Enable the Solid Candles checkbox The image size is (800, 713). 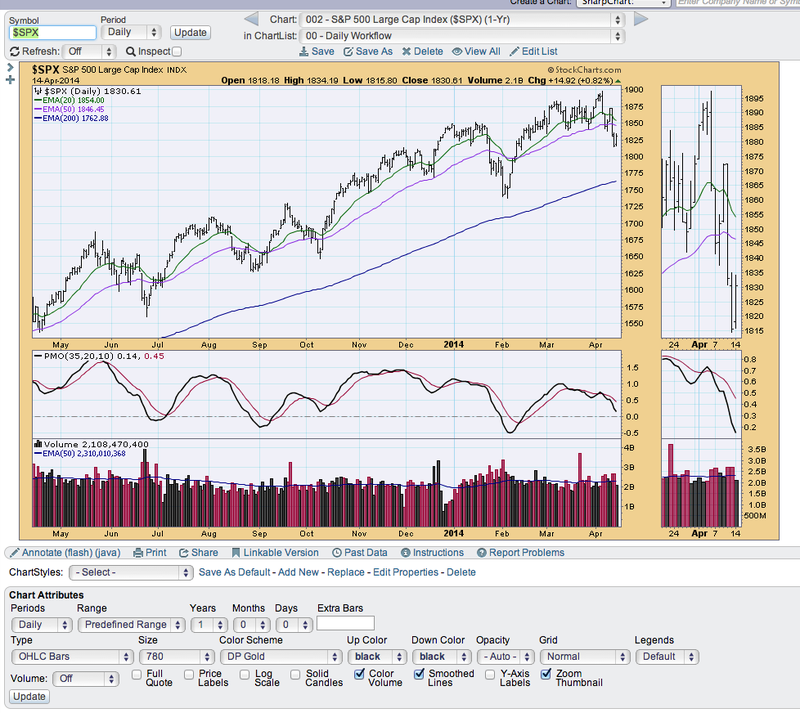coord(295,675)
